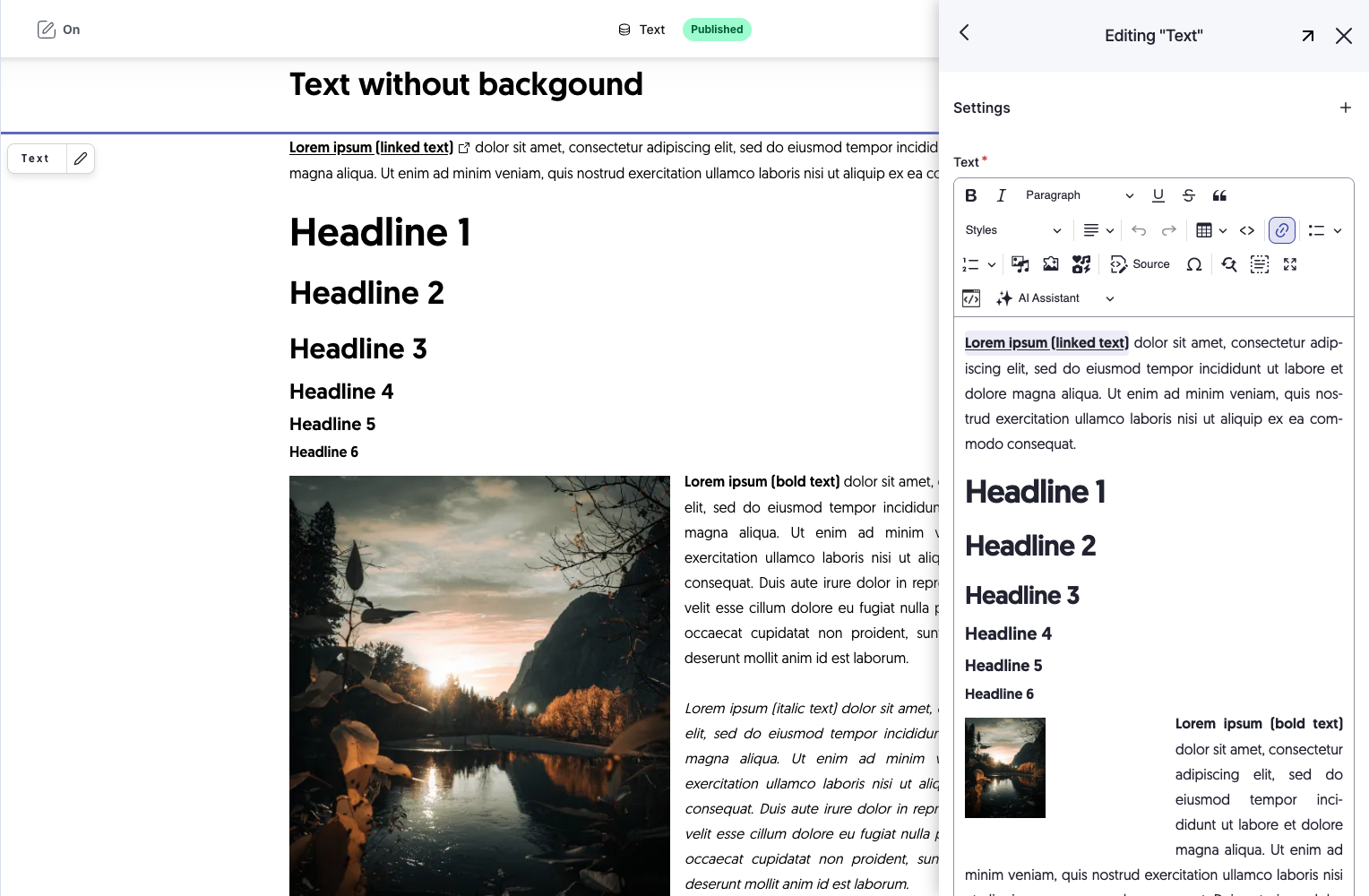1369x896 pixels.
Task: Open the AI Assistant dropdown
Action: tap(1055, 298)
